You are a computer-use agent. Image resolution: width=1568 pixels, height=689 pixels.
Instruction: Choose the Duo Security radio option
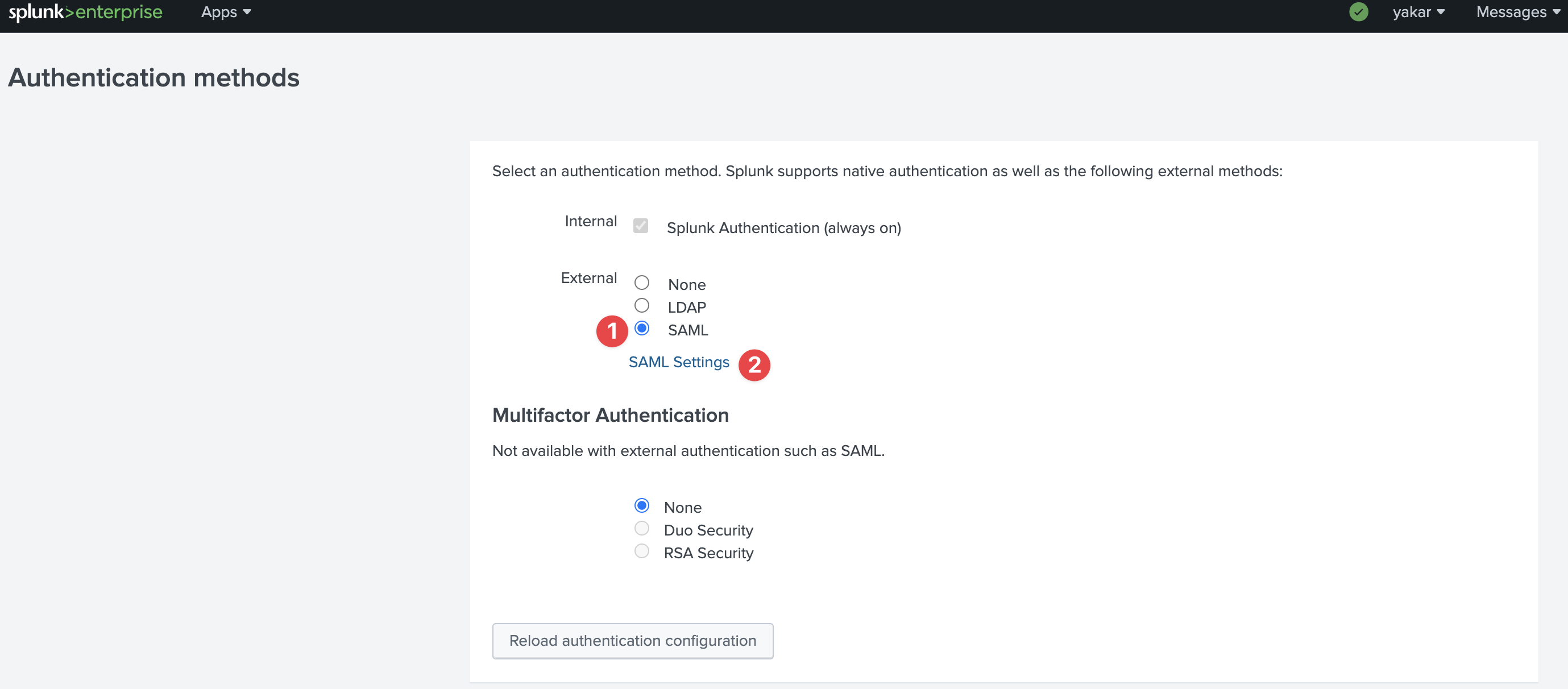click(641, 528)
